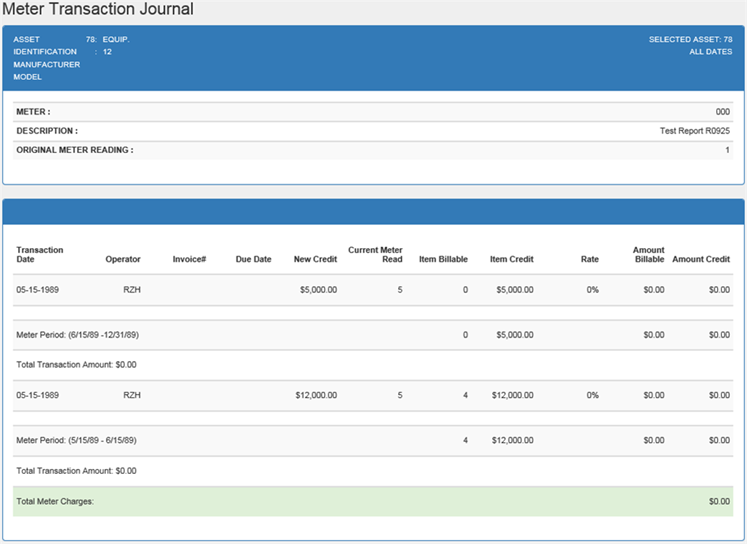
Task: Click the ALL DATES text
Action: point(710,51)
